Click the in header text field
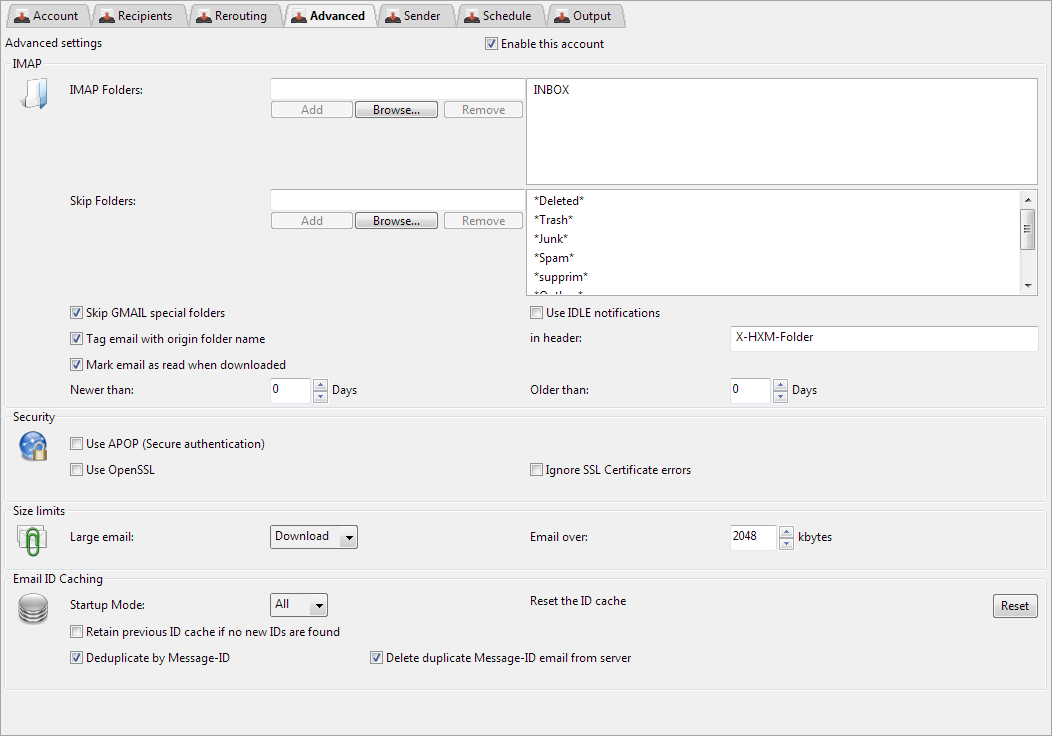The width and height of the screenshot is (1052, 736). (x=883, y=338)
